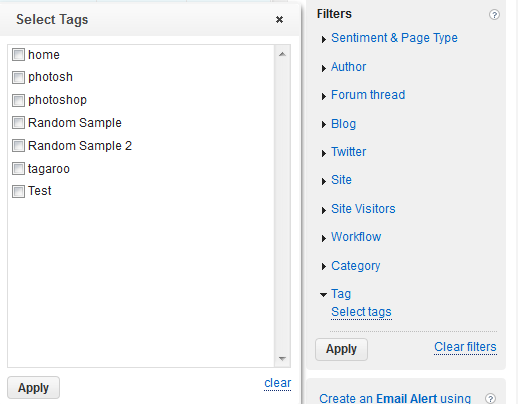The image size is (519, 404).
Task: Click the Category filter label
Action: [x=356, y=266]
